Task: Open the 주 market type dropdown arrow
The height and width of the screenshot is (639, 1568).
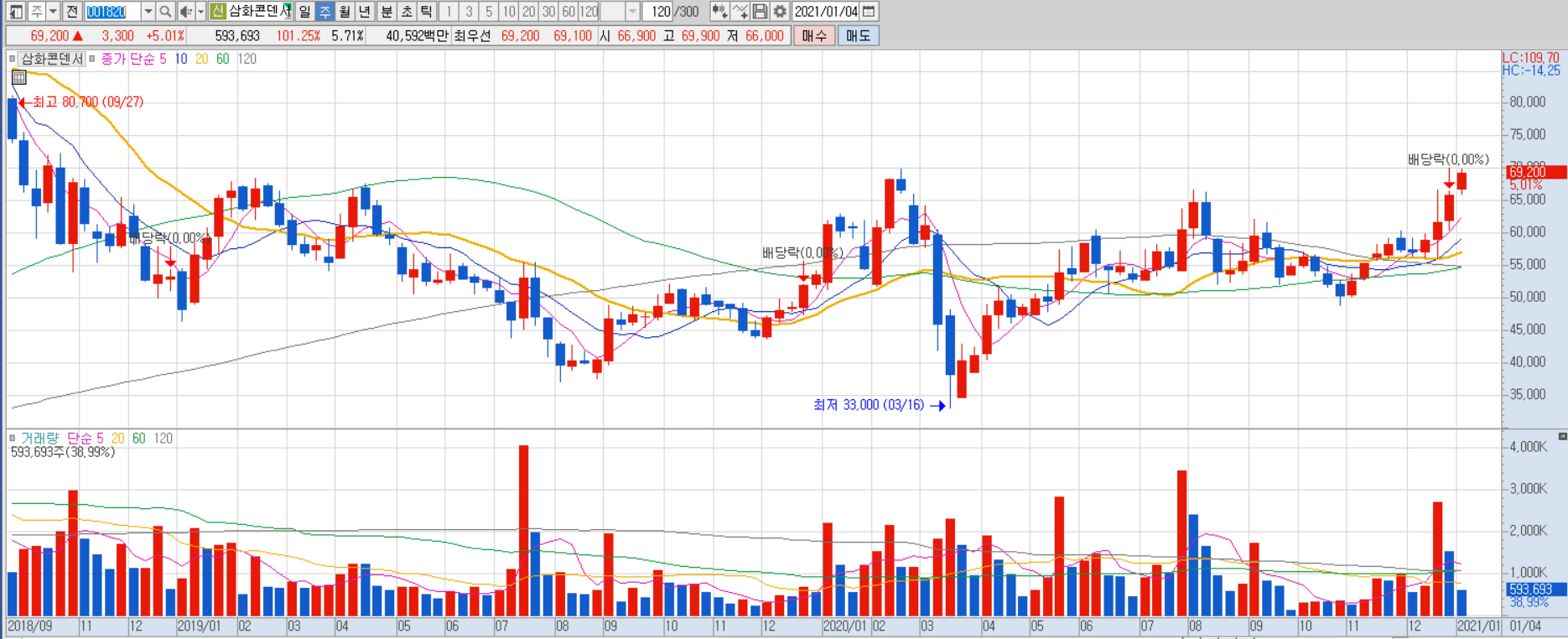Action: pos(53,12)
